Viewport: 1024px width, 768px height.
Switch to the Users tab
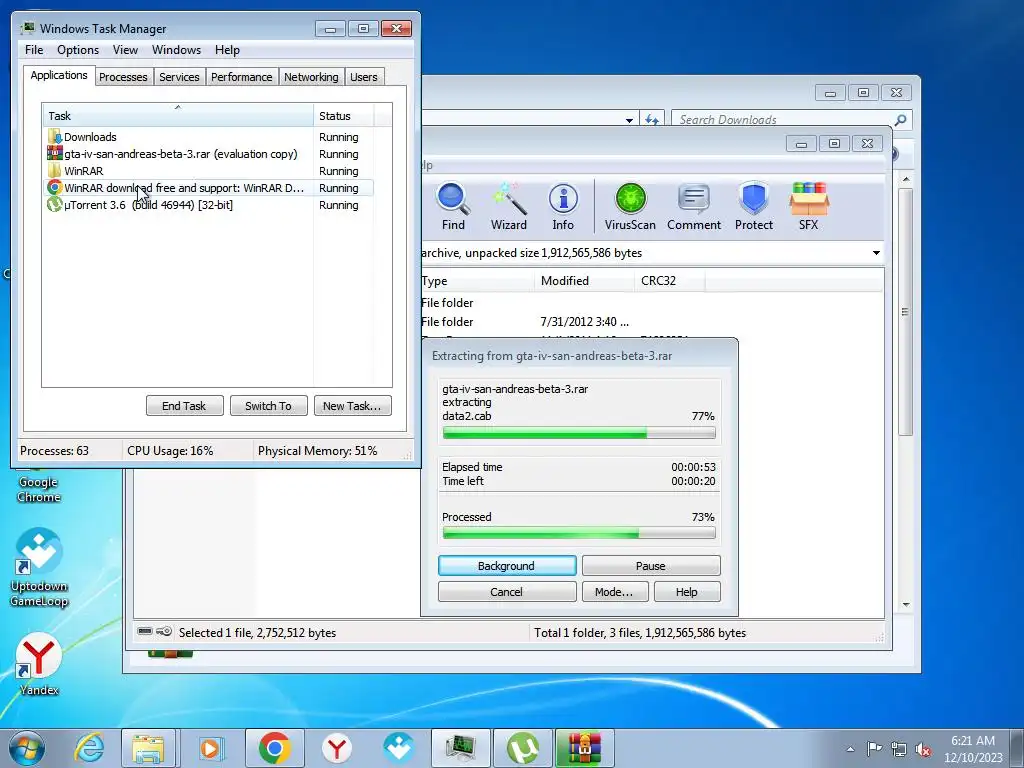(364, 77)
